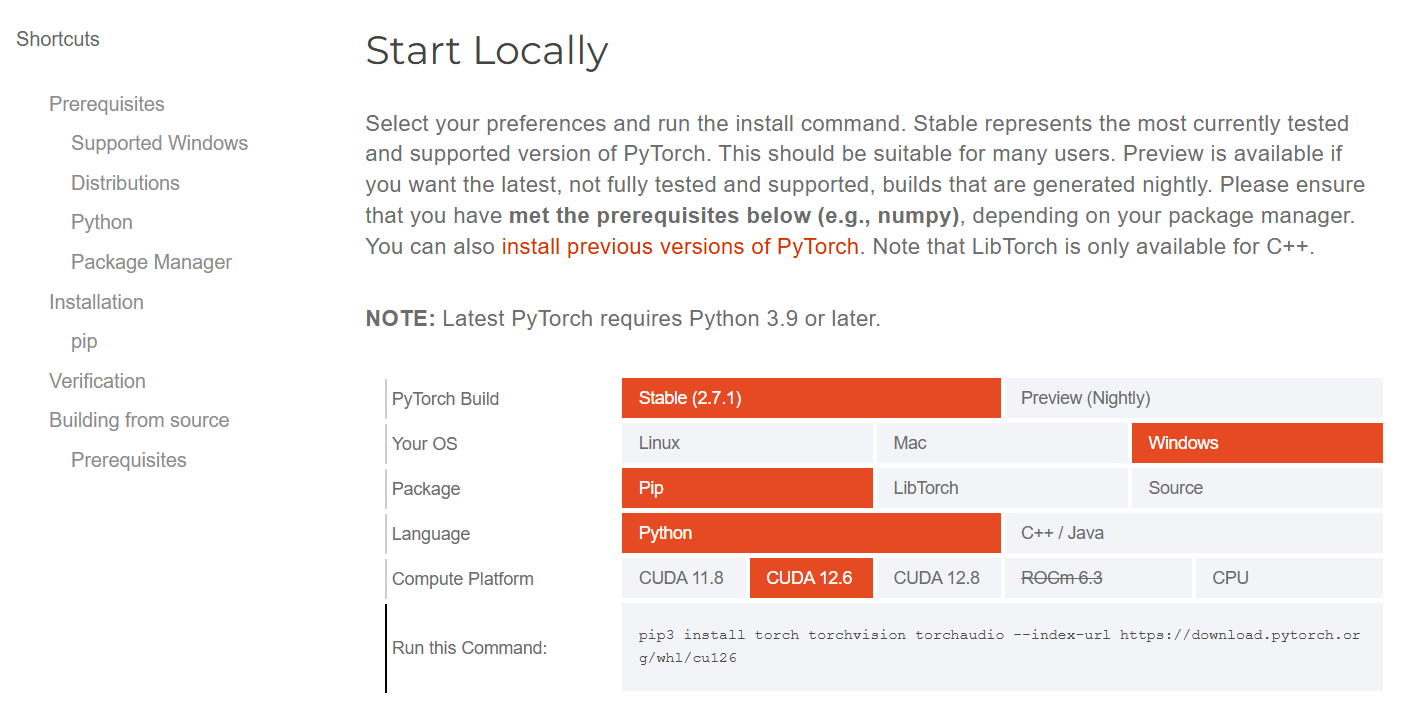Click the PyTorch Build row label

click(x=445, y=399)
